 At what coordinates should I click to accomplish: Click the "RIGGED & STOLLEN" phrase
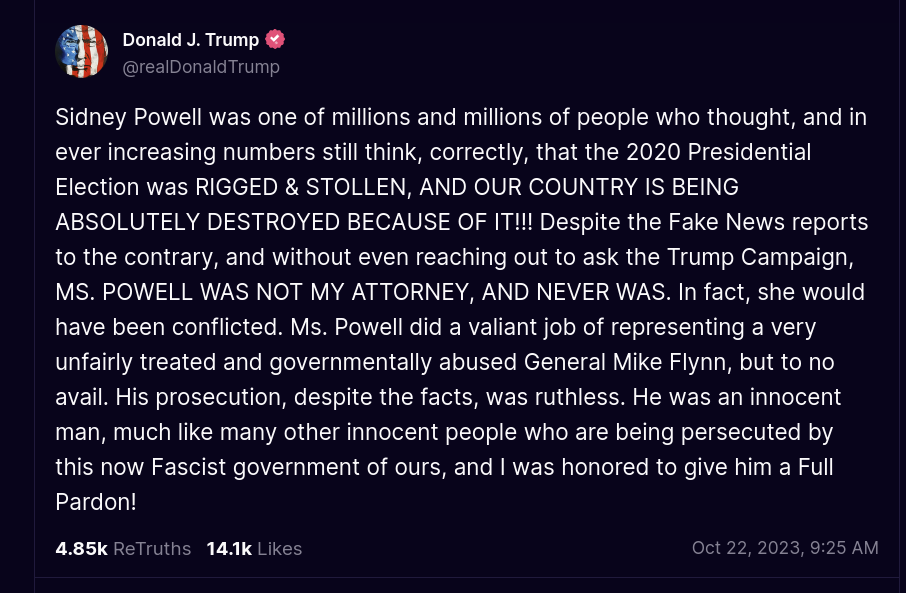(303, 187)
